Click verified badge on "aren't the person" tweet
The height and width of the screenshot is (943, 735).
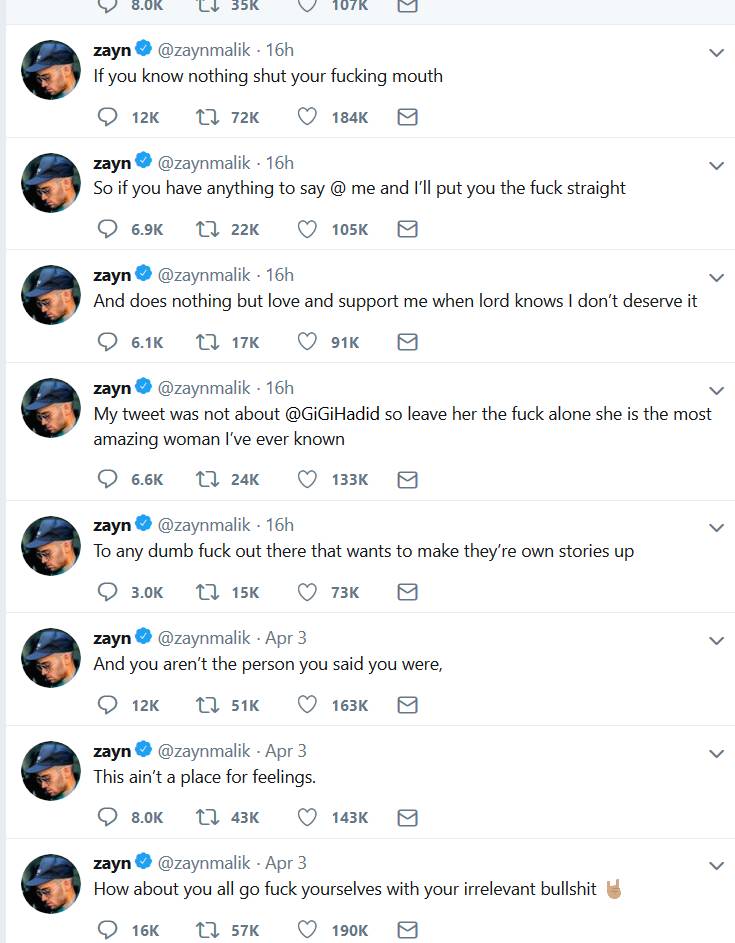coord(143,637)
